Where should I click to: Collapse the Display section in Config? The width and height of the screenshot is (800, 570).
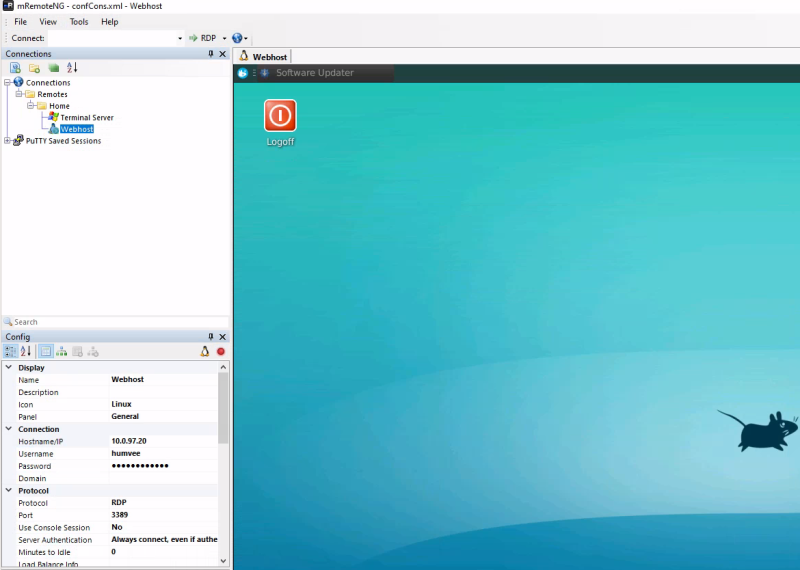pos(9,368)
